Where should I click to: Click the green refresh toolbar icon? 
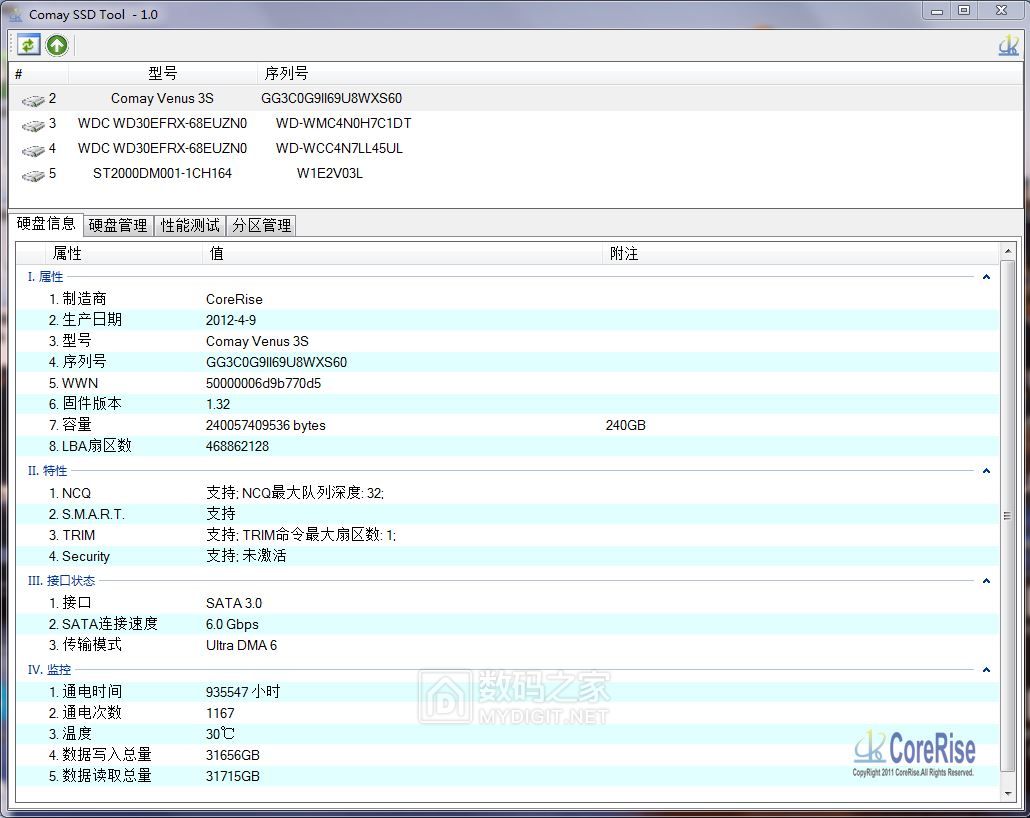28,45
